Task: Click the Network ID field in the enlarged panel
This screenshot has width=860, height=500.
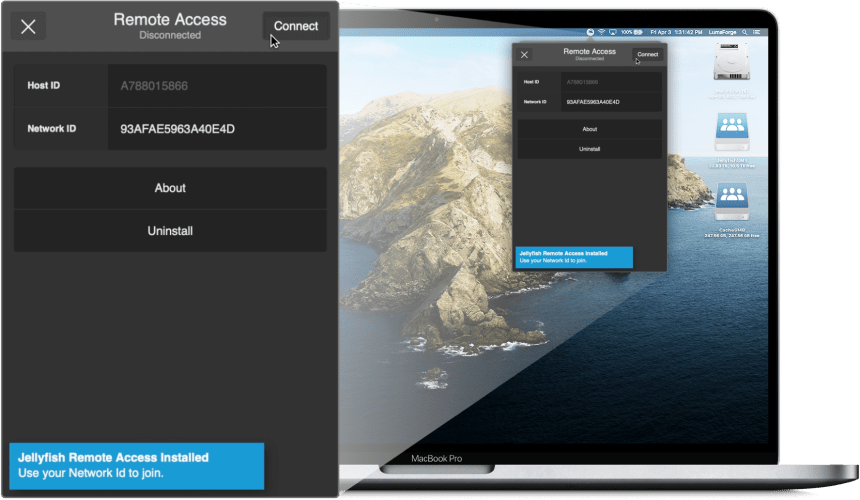Action: coord(216,129)
